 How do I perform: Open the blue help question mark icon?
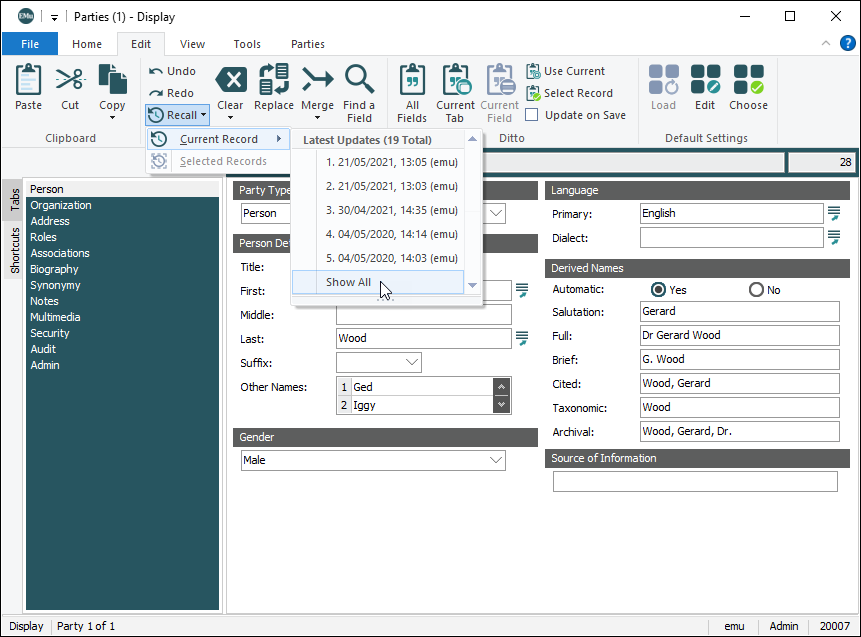(x=847, y=43)
